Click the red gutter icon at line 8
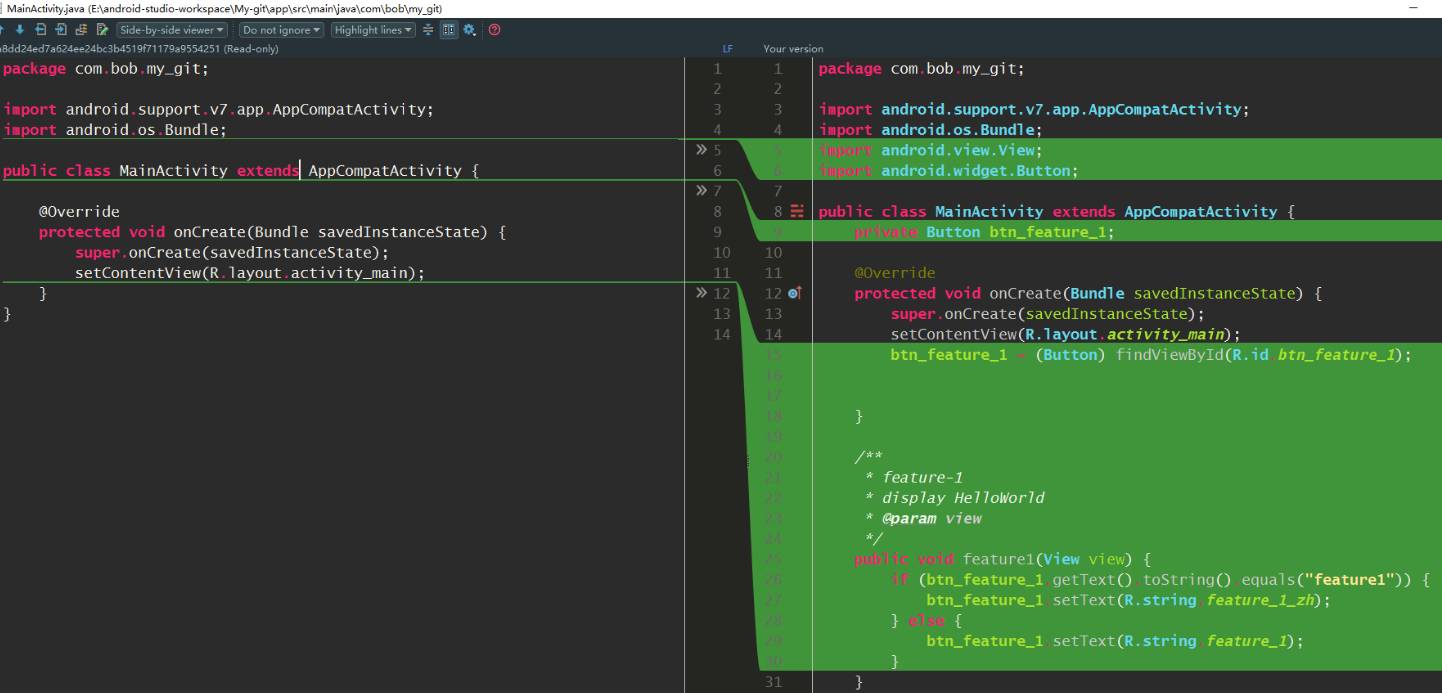This screenshot has width=1442, height=693. pos(797,211)
